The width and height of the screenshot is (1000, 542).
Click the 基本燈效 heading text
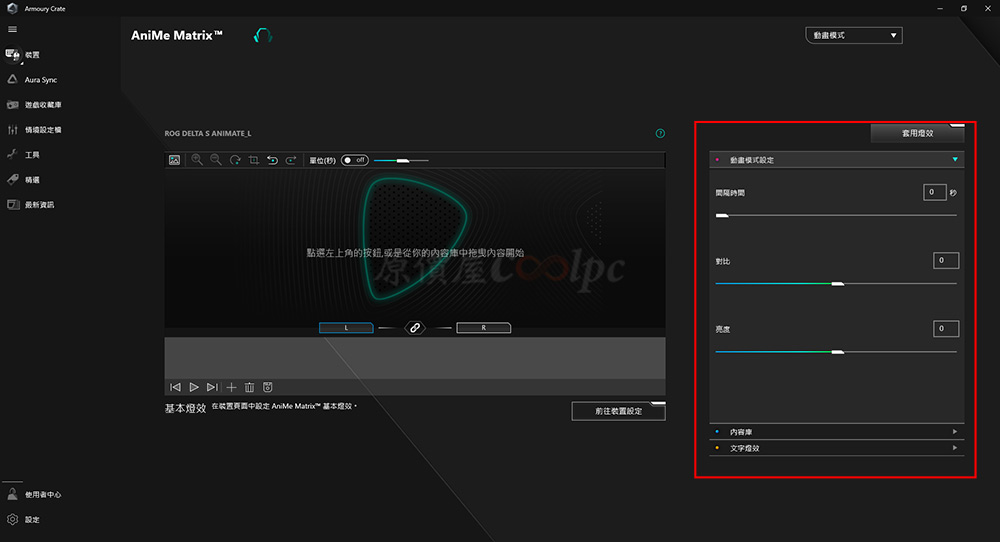point(186,408)
